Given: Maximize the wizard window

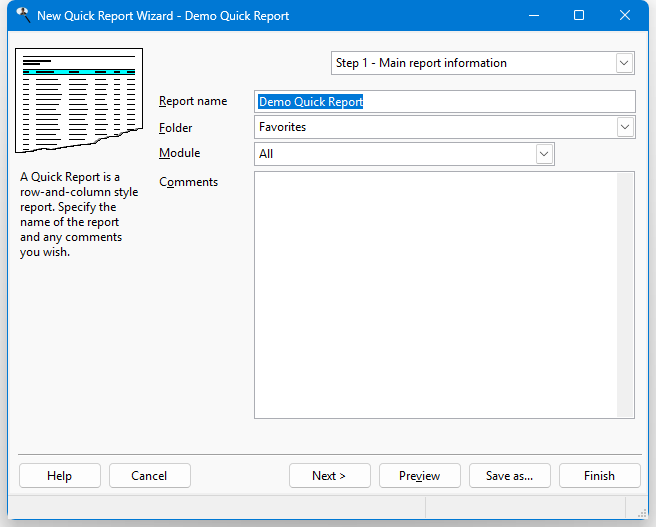Looking at the screenshot, I should coord(579,15).
